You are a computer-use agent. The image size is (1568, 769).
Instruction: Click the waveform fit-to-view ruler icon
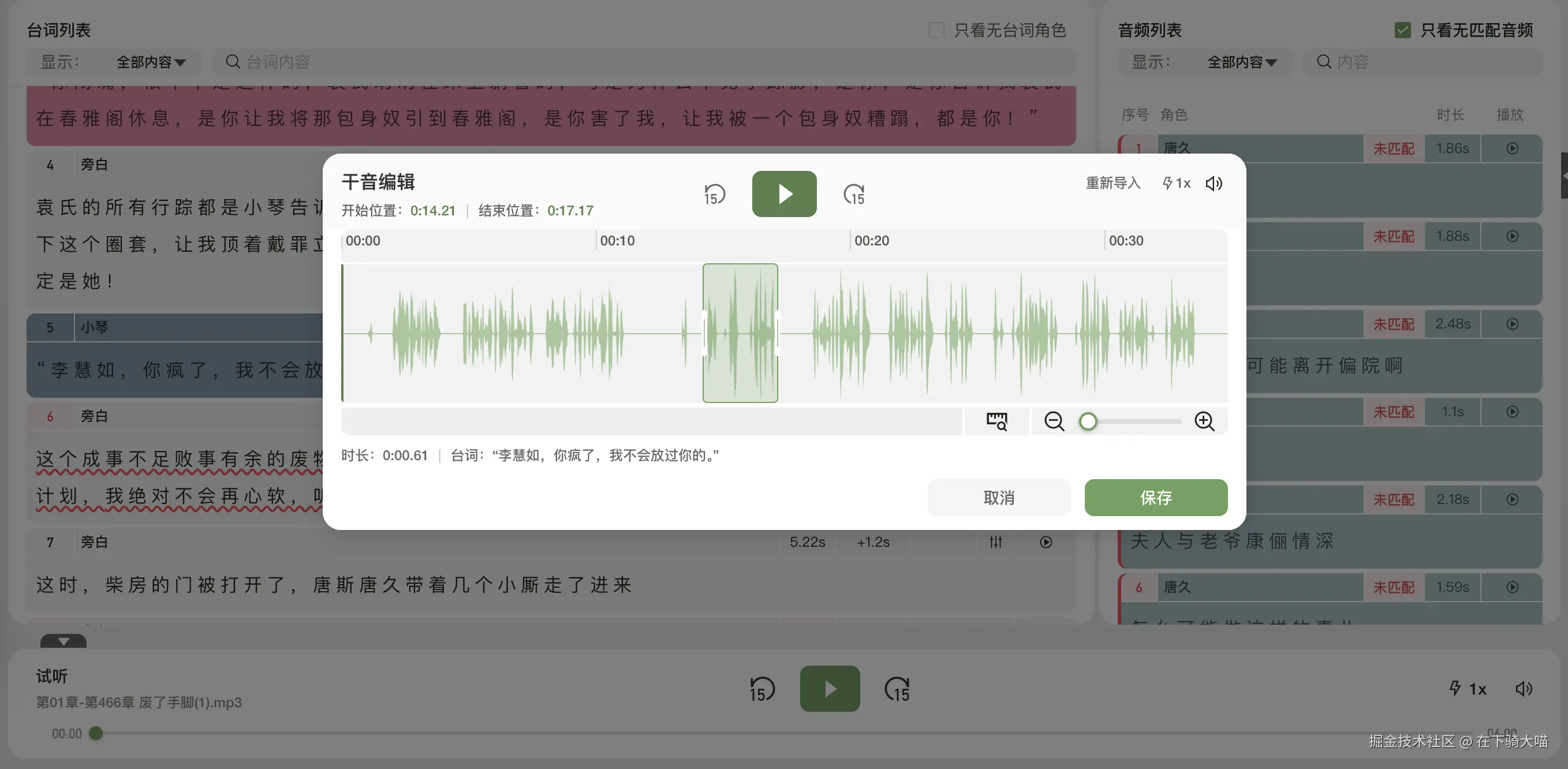pyautogui.click(x=996, y=421)
